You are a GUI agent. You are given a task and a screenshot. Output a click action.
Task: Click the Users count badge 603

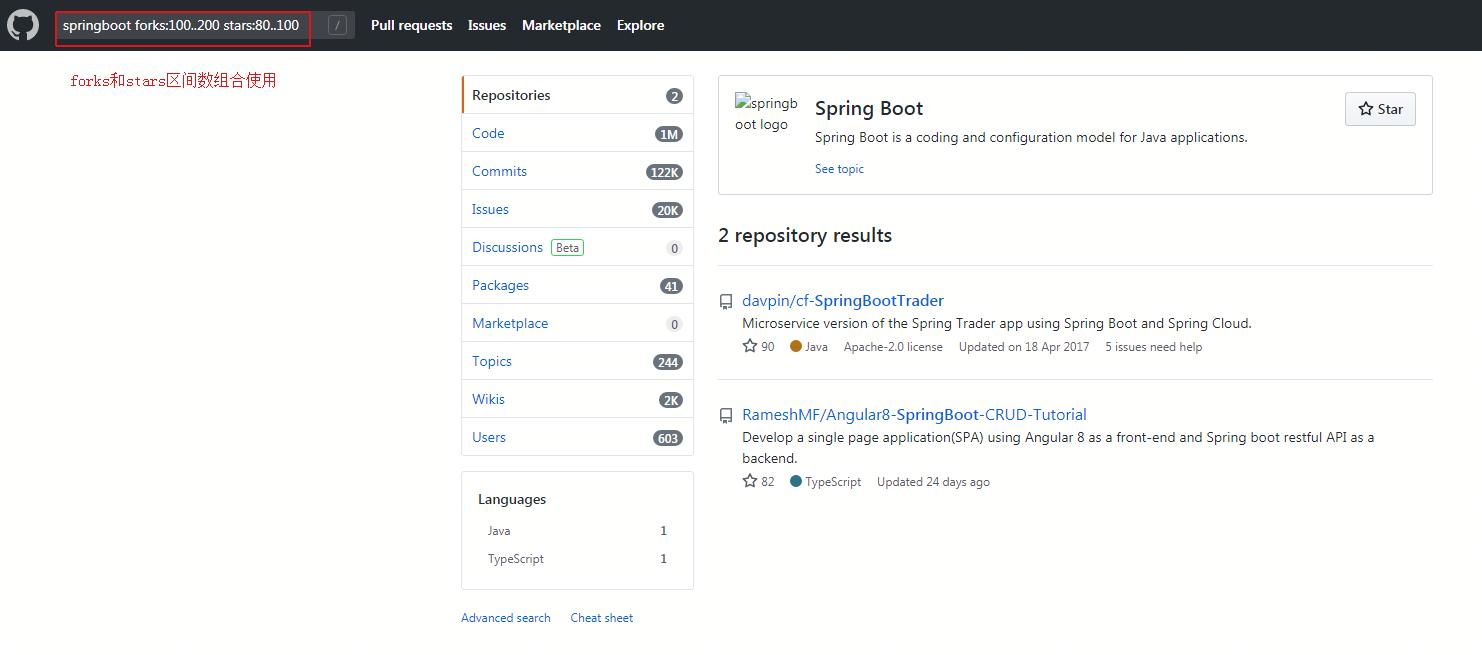668,438
